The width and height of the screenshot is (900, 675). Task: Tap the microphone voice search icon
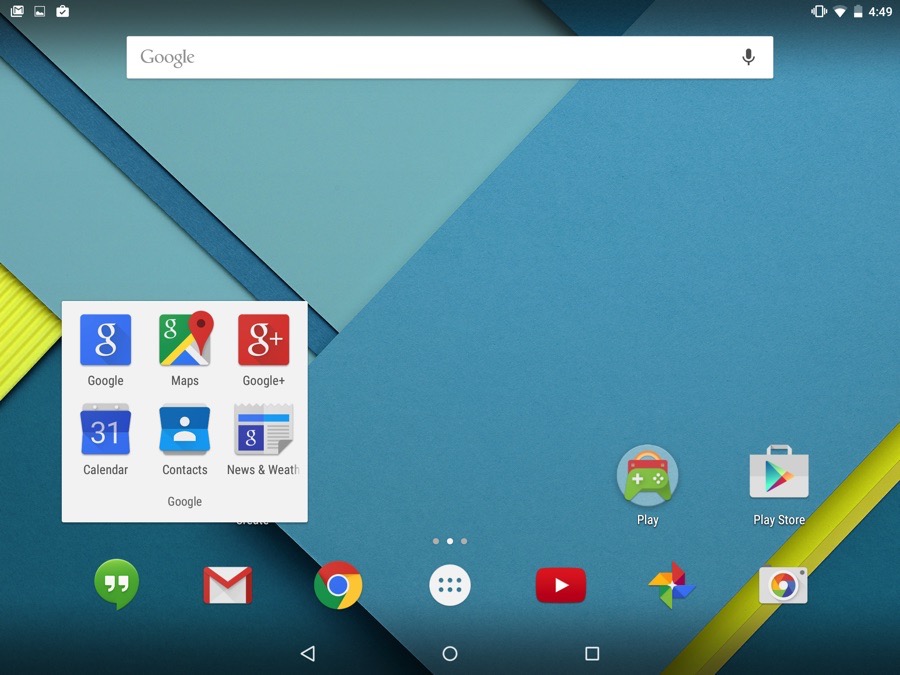pyautogui.click(x=748, y=57)
